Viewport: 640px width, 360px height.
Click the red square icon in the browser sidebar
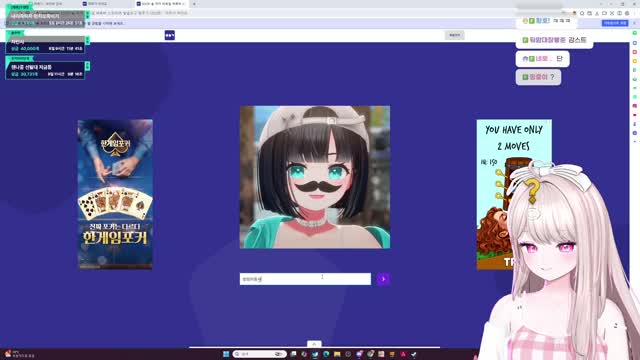point(635,52)
